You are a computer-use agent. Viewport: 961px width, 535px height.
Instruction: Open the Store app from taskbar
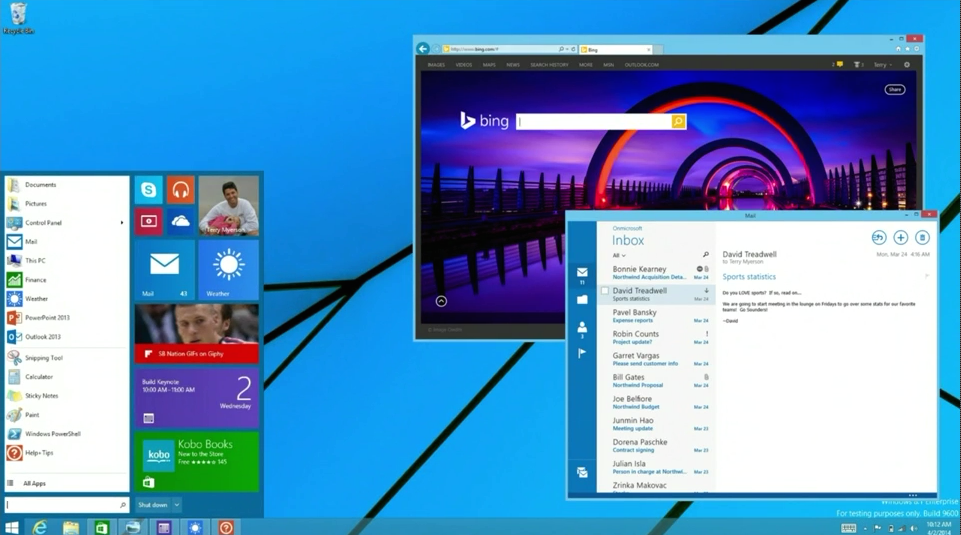click(x=102, y=527)
